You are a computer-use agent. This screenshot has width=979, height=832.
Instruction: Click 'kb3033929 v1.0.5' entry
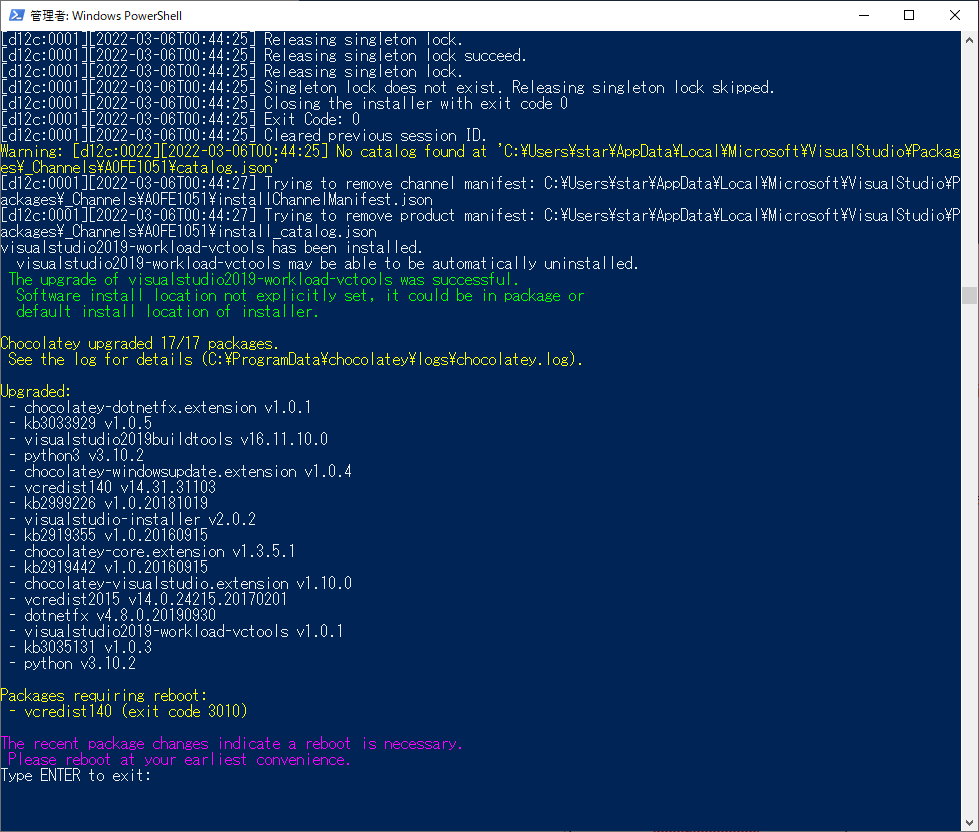pos(88,424)
